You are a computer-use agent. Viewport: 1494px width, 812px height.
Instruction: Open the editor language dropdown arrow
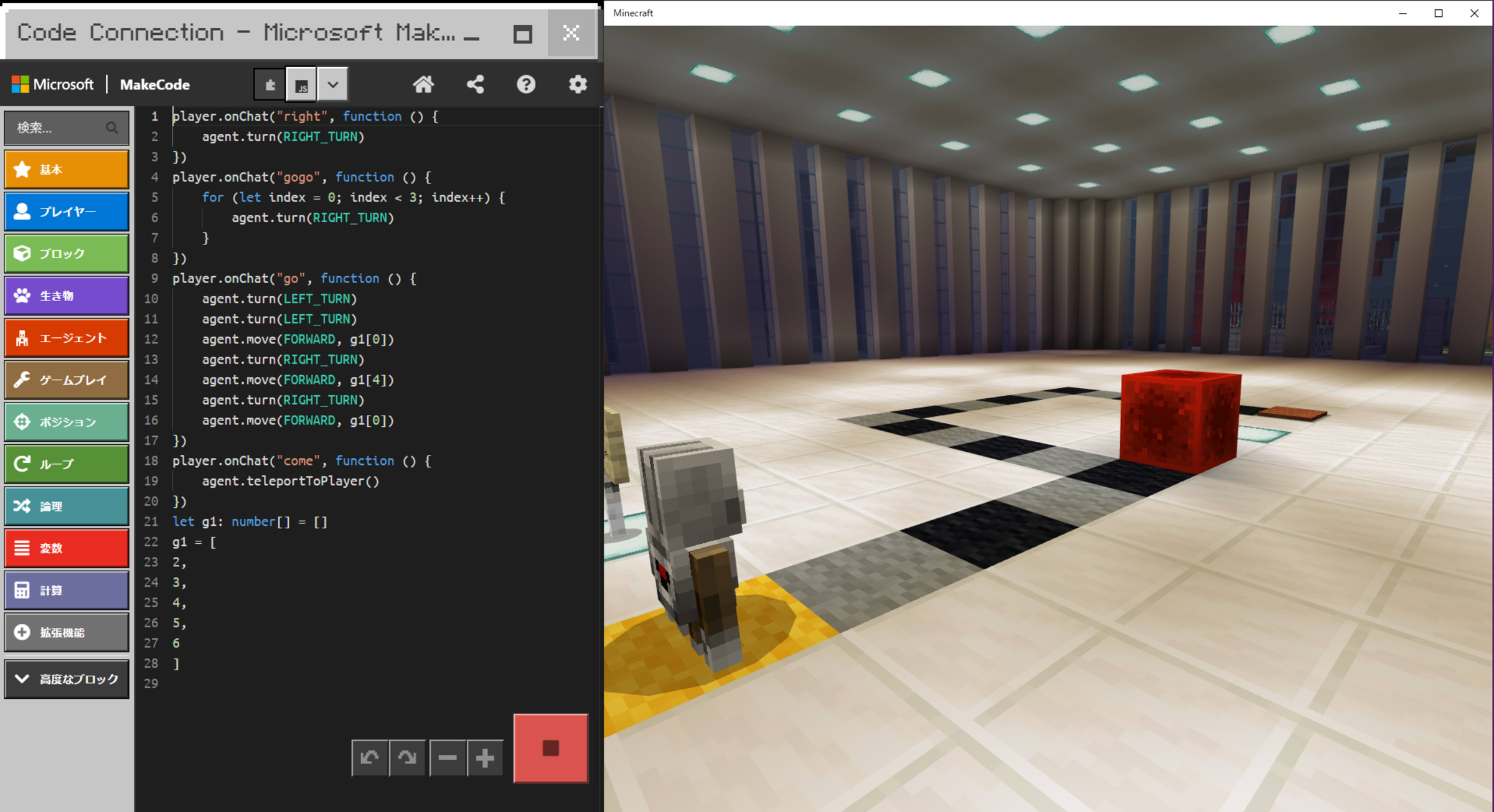(333, 85)
